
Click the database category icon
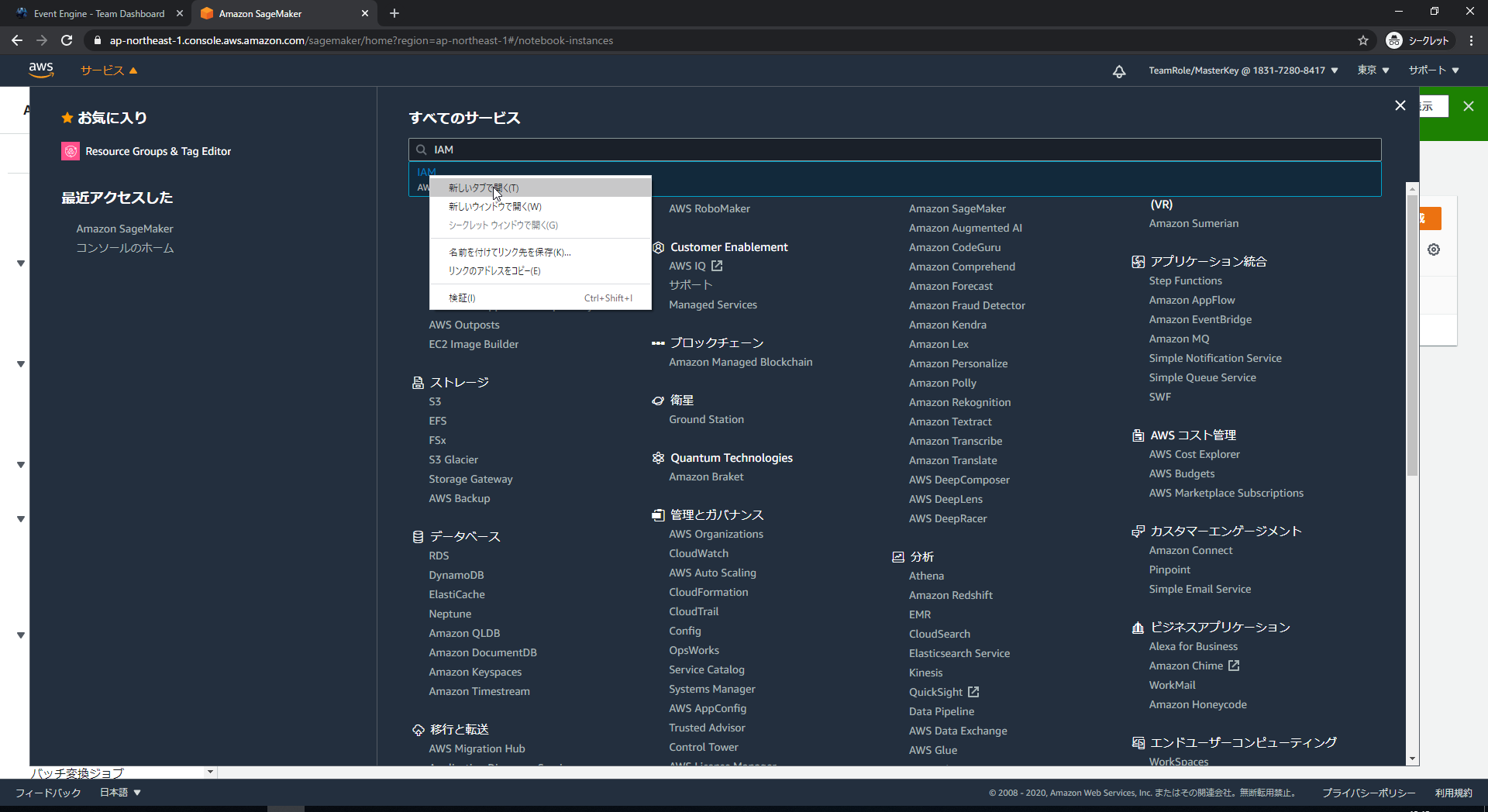click(x=418, y=536)
